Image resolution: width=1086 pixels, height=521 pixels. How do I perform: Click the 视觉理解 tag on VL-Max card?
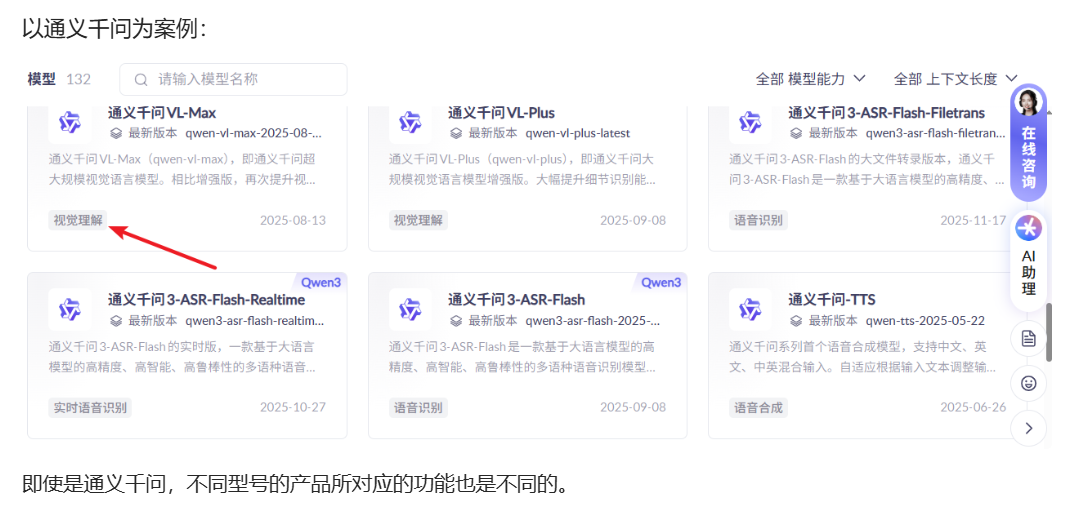(78, 221)
